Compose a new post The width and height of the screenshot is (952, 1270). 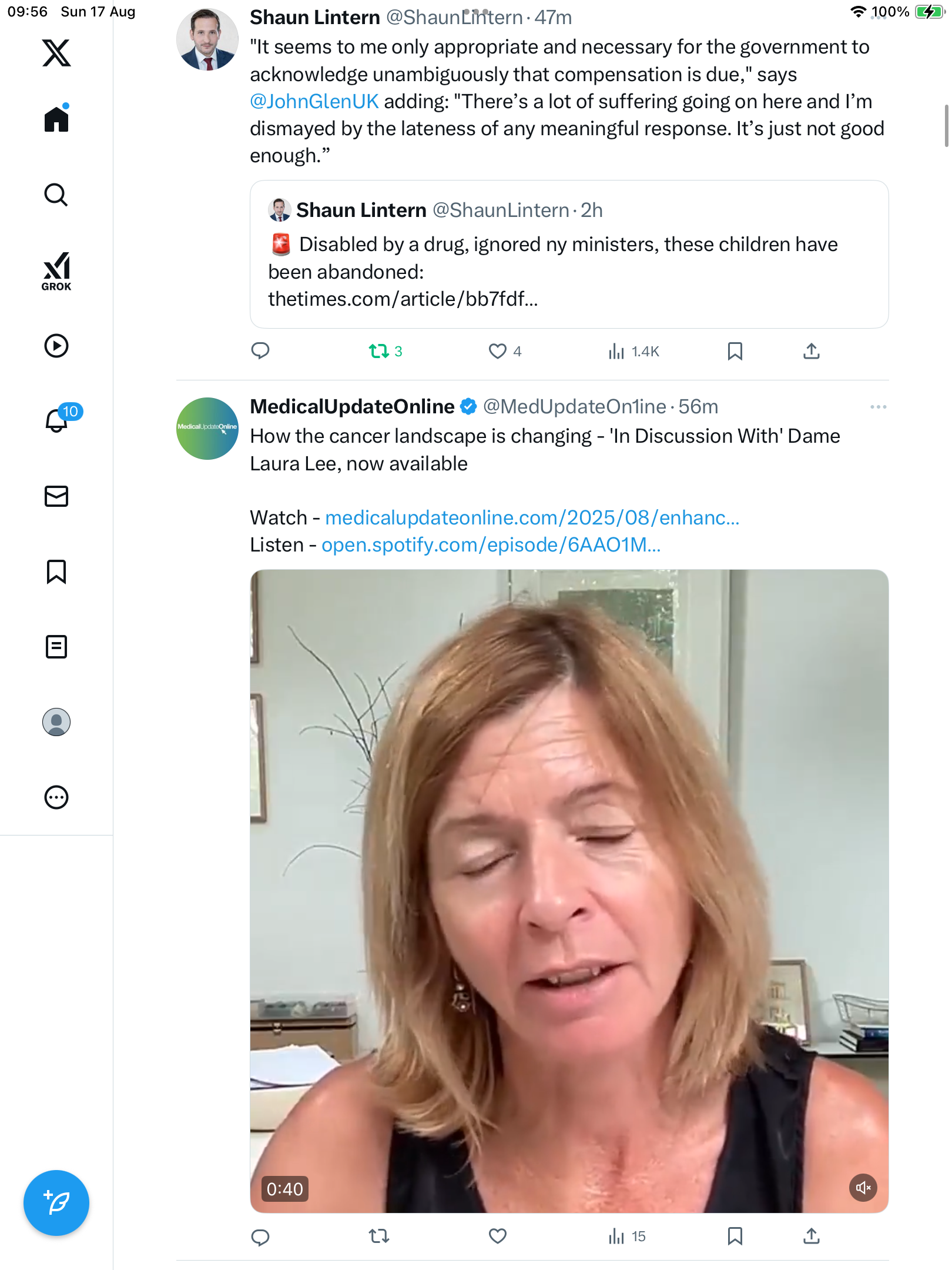pos(56,1203)
